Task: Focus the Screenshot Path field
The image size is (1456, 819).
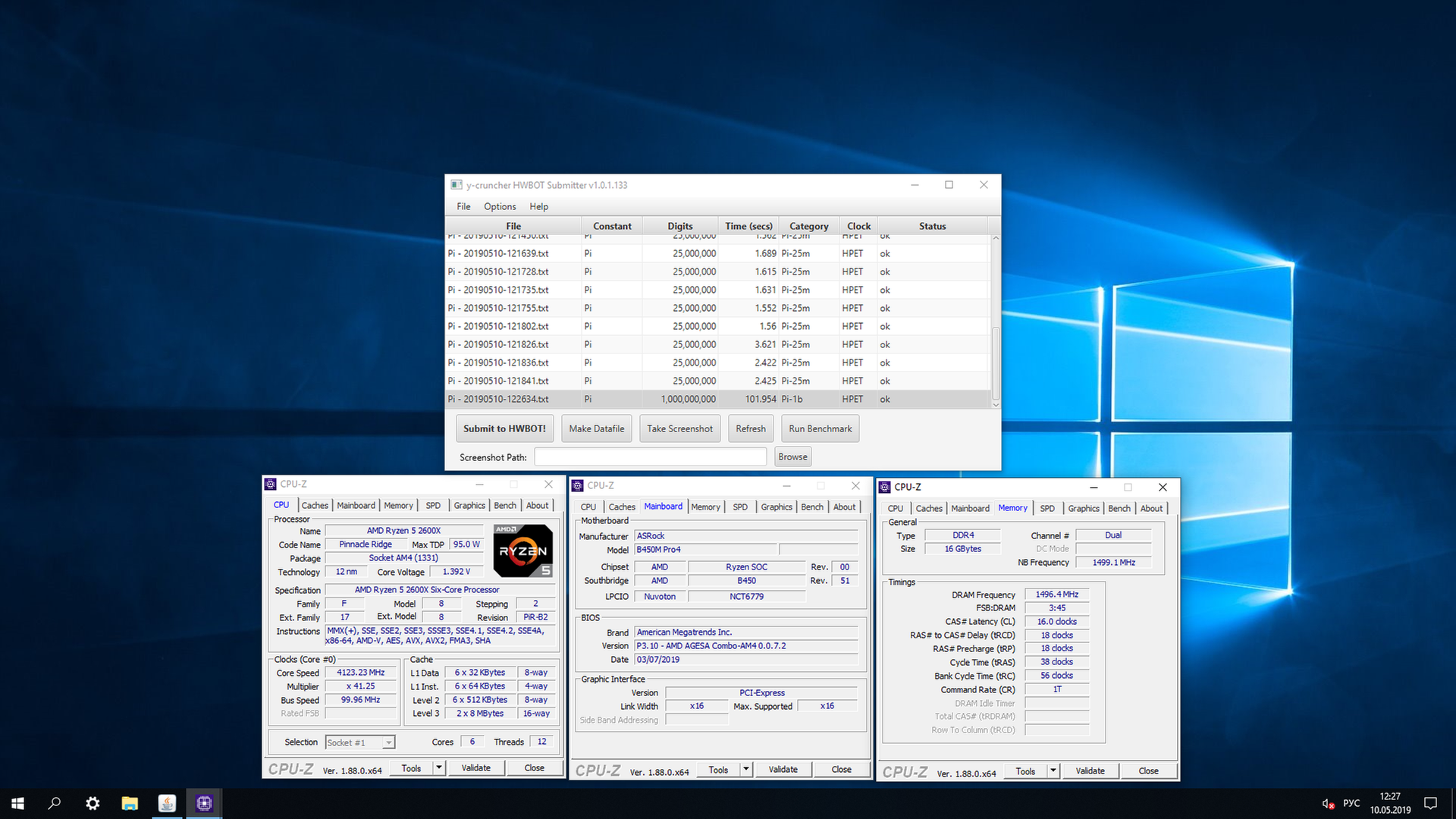Action: (651, 457)
